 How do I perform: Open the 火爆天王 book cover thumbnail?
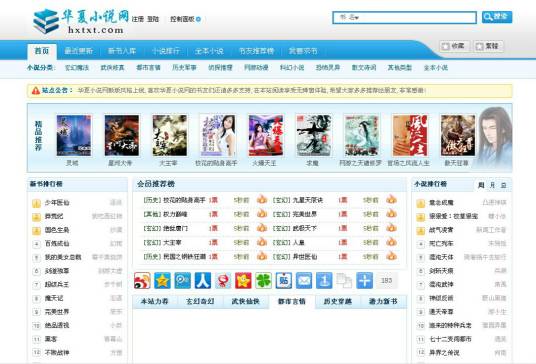pyautogui.click(x=266, y=135)
